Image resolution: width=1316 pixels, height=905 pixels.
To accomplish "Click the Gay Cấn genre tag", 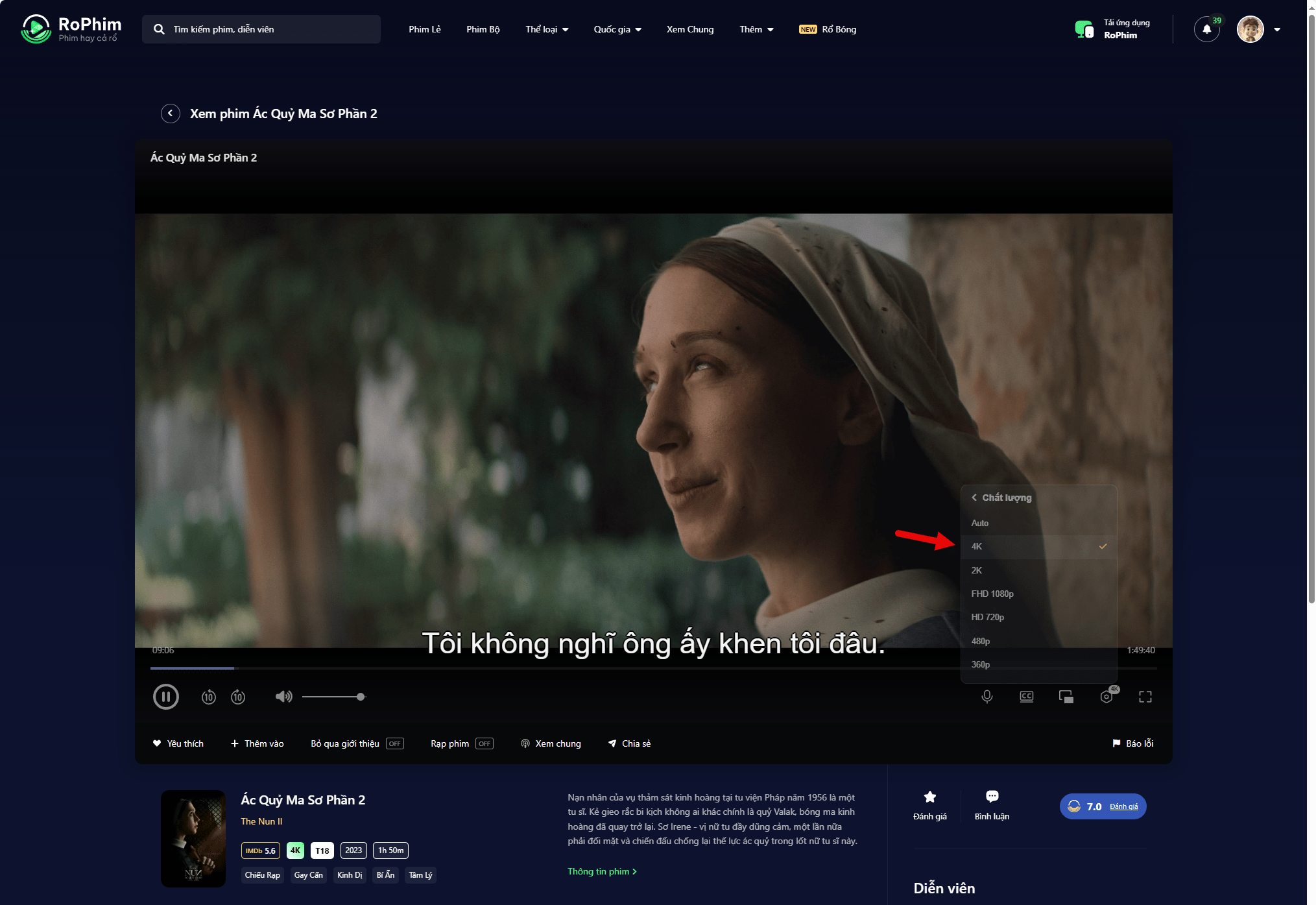I will (x=309, y=875).
